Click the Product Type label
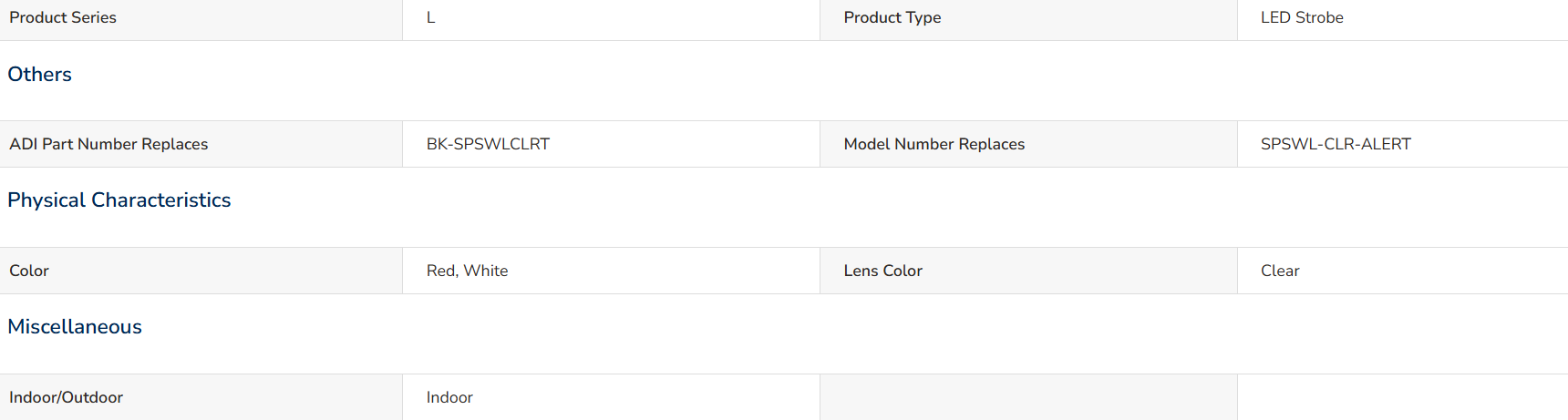 (x=892, y=17)
